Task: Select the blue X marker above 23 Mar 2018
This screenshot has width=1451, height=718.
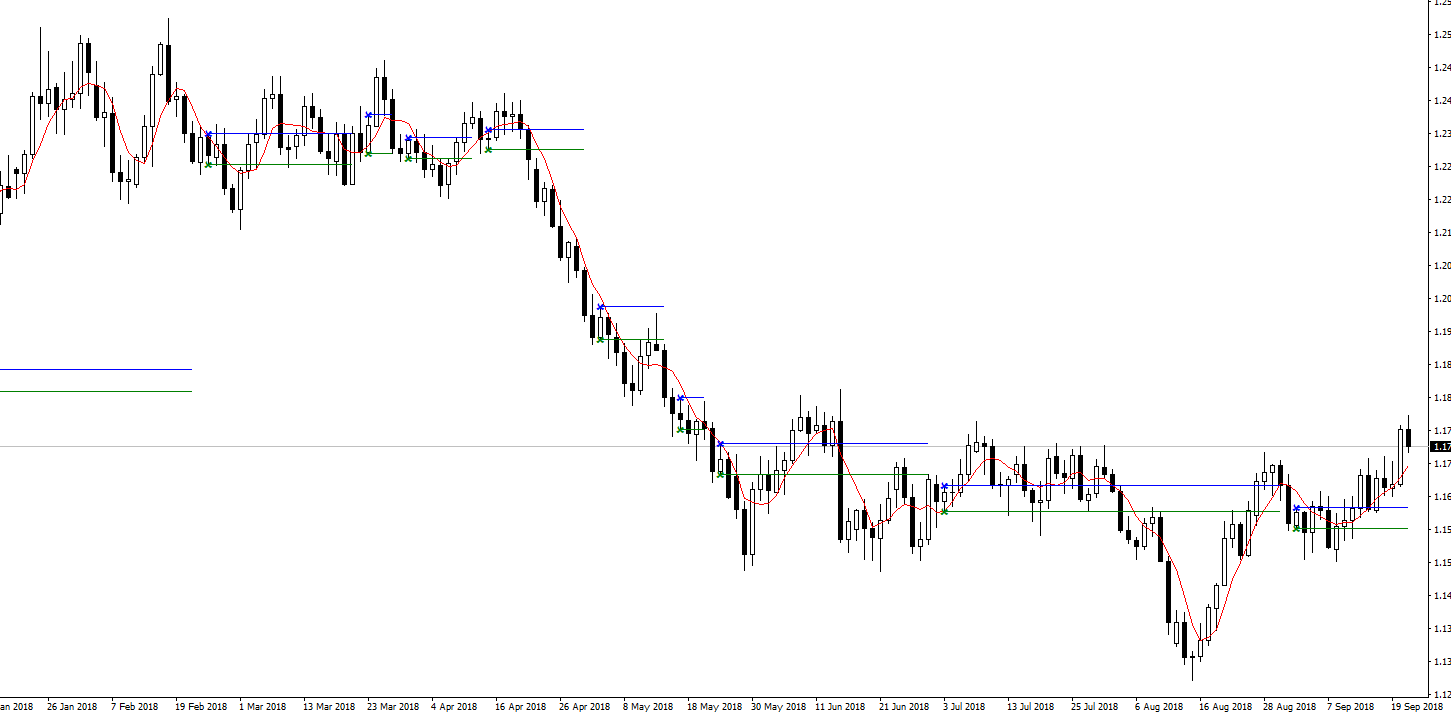Action: [x=368, y=115]
